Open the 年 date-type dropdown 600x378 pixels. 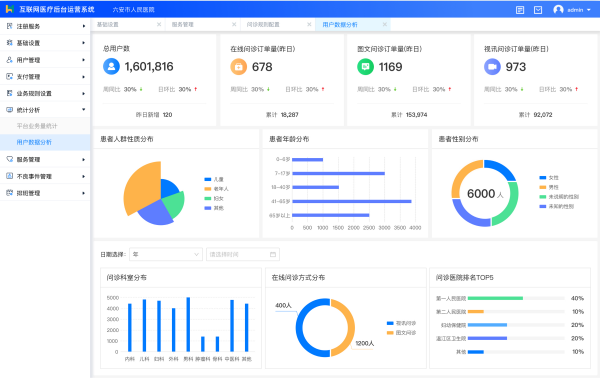coord(166,254)
